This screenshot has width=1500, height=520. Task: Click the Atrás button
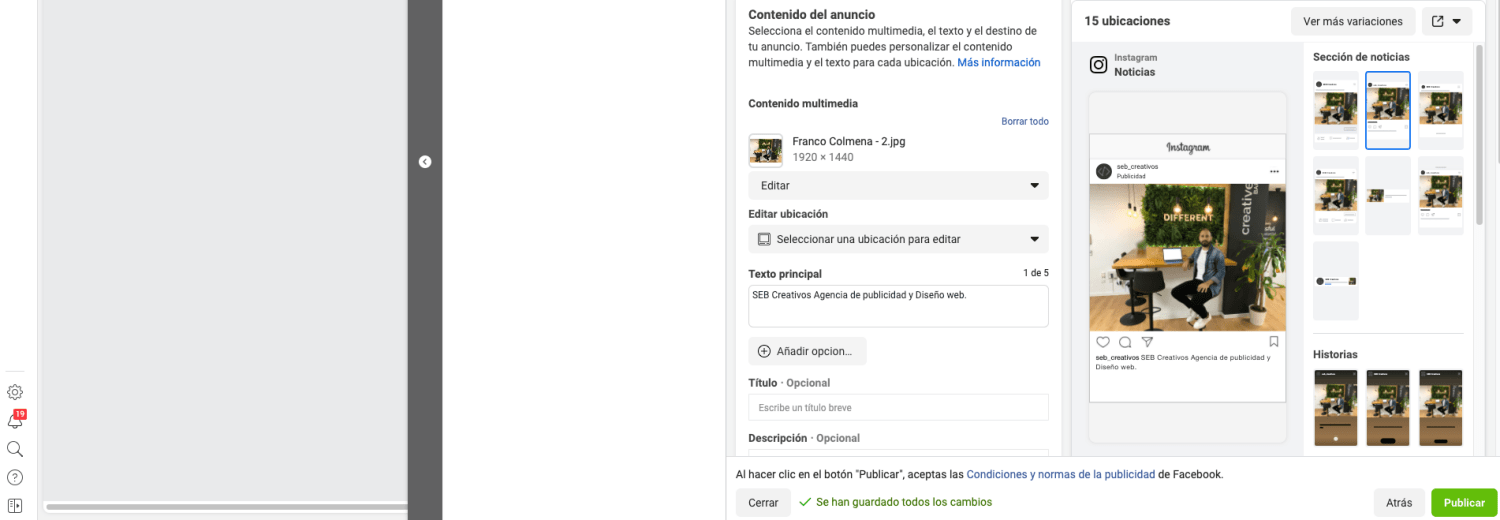[x=1399, y=502]
